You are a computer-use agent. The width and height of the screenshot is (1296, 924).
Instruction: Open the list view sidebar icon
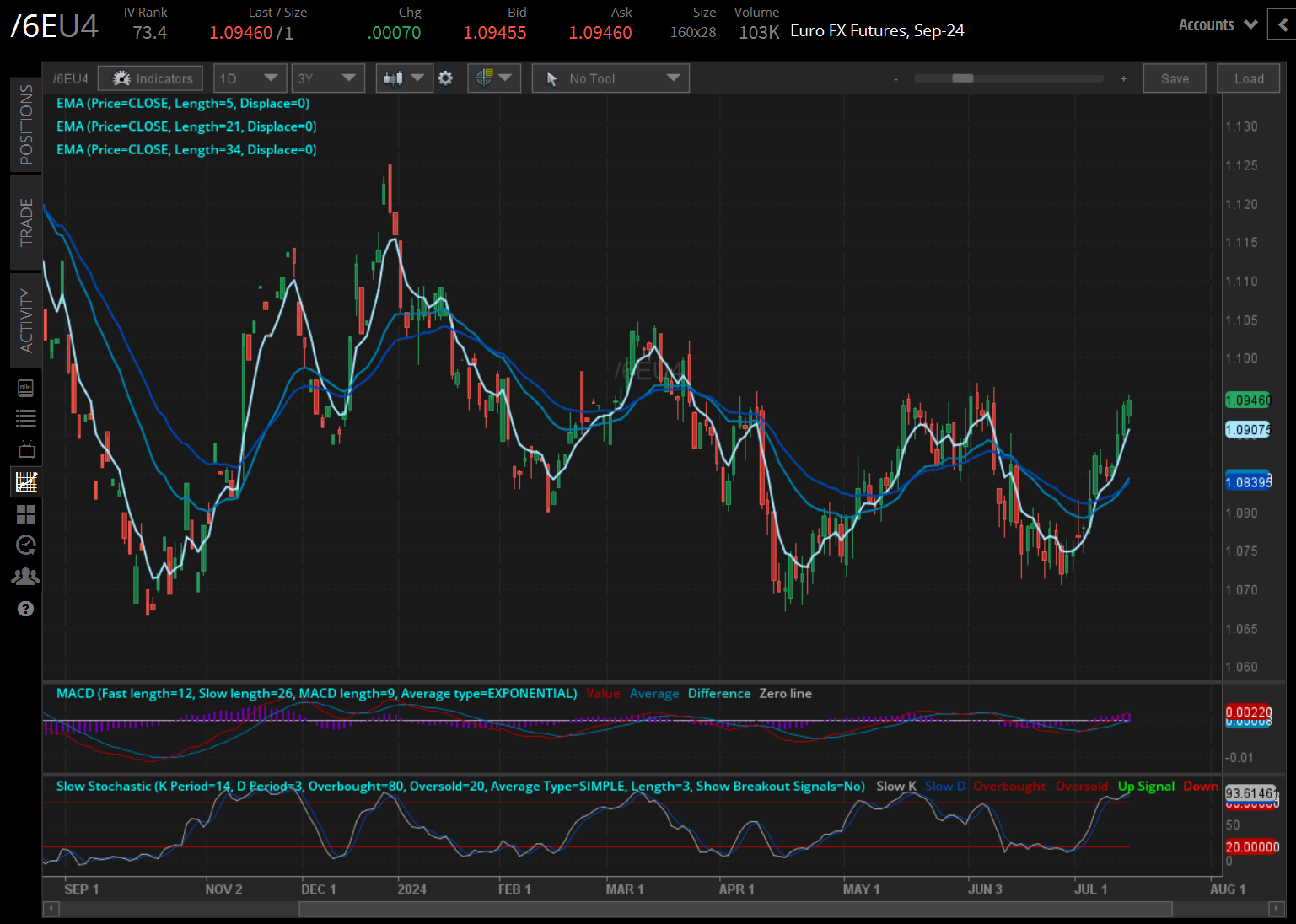26,418
